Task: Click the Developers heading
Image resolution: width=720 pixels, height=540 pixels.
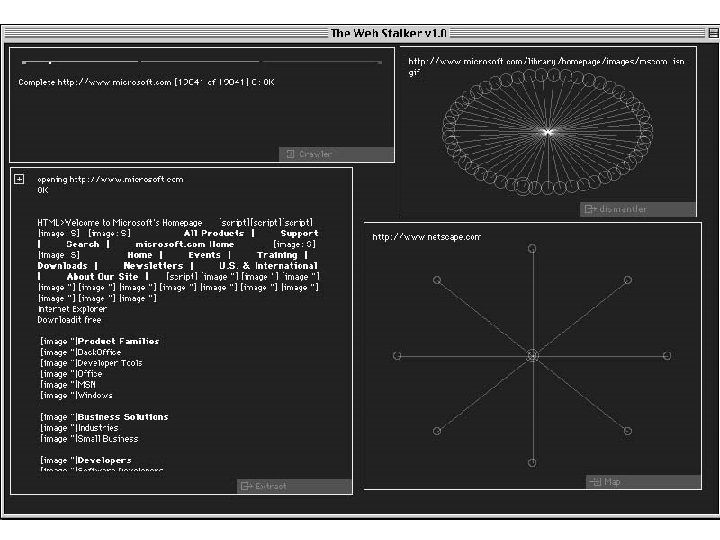Action: (x=104, y=460)
